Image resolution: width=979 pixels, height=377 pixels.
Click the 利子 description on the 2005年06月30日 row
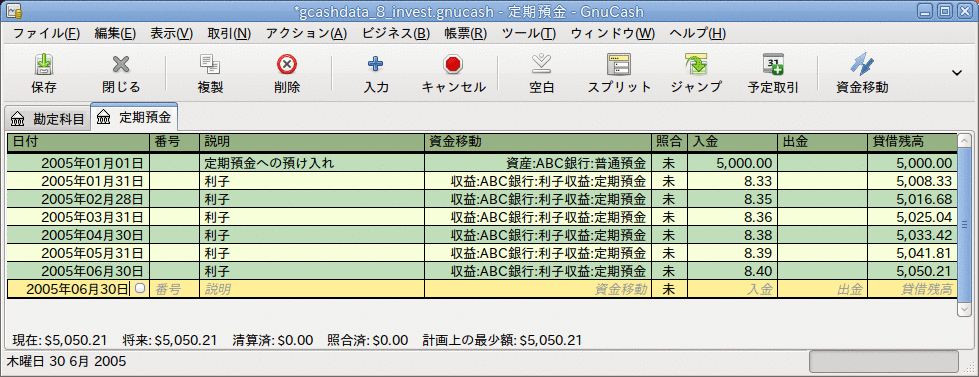click(x=312, y=272)
